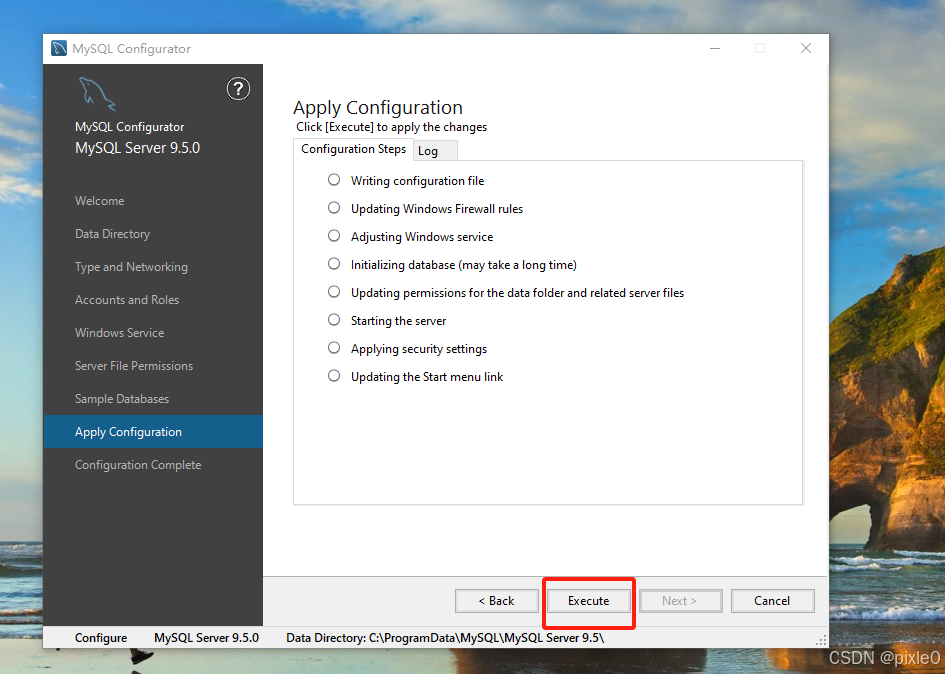Minimize the MySQL Configurator window
945x674 pixels.
(x=715, y=48)
